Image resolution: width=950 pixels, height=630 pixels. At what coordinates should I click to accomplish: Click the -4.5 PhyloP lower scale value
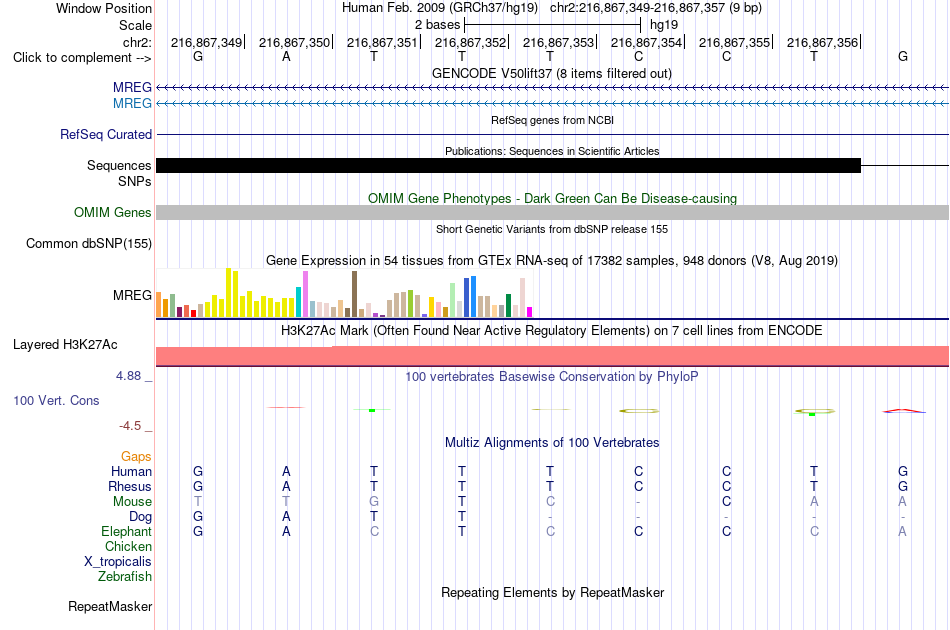[x=130, y=426]
